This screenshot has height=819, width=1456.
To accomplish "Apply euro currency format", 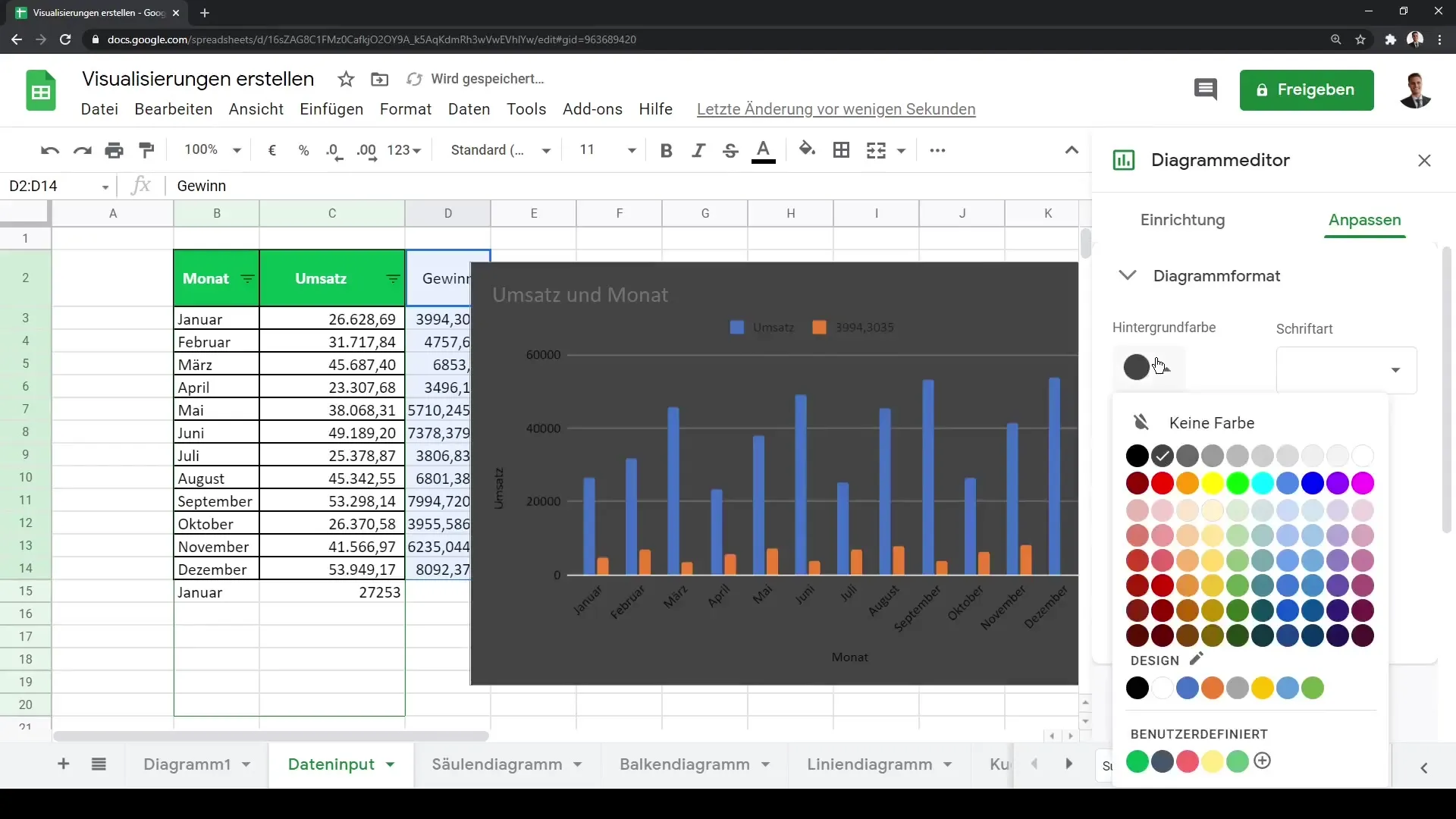I will (x=272, y=150).
